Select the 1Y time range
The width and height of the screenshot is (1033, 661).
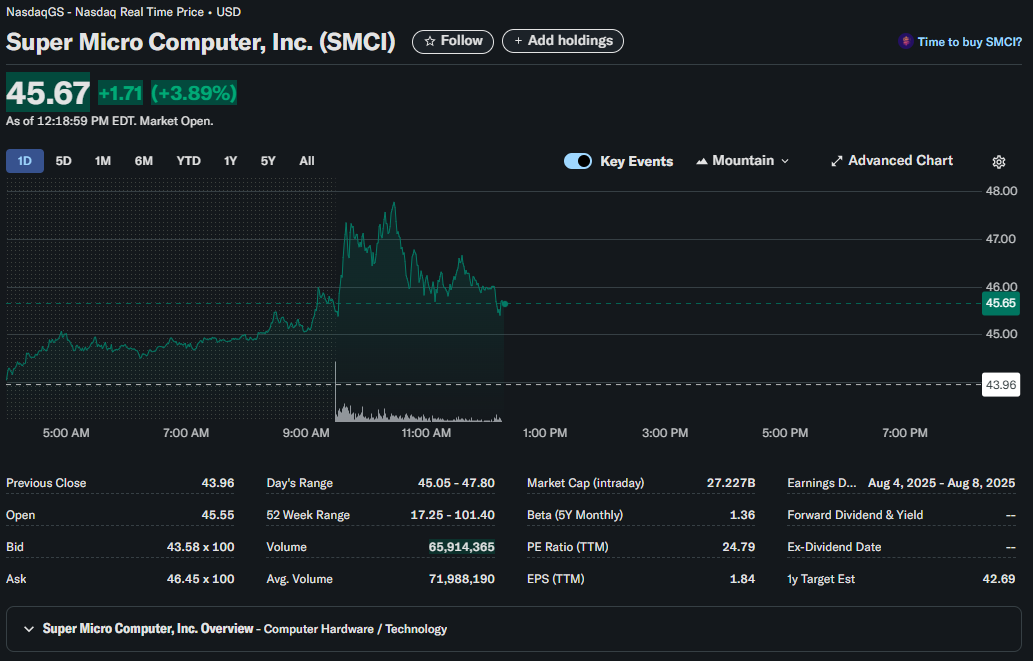[231, 161]
